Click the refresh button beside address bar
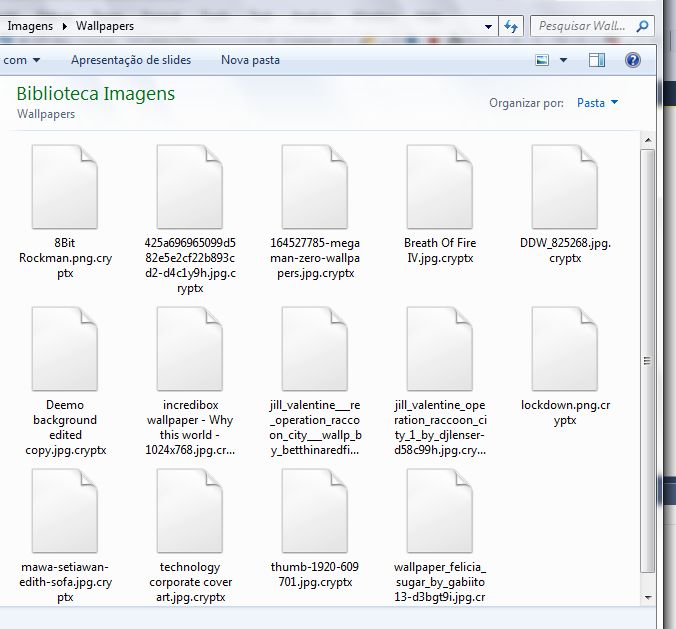The width and height of the screenshot is (676, 629). (511, 26)
